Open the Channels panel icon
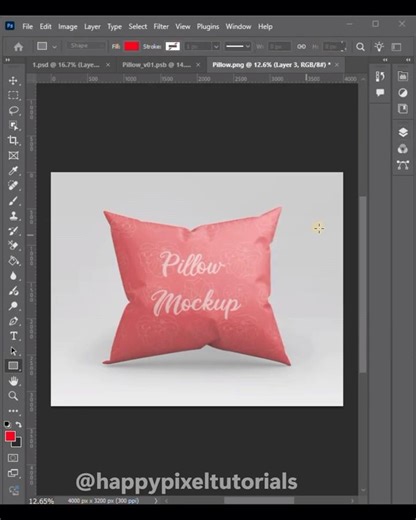This screenshot has height=520, width=416. (403, 149)
